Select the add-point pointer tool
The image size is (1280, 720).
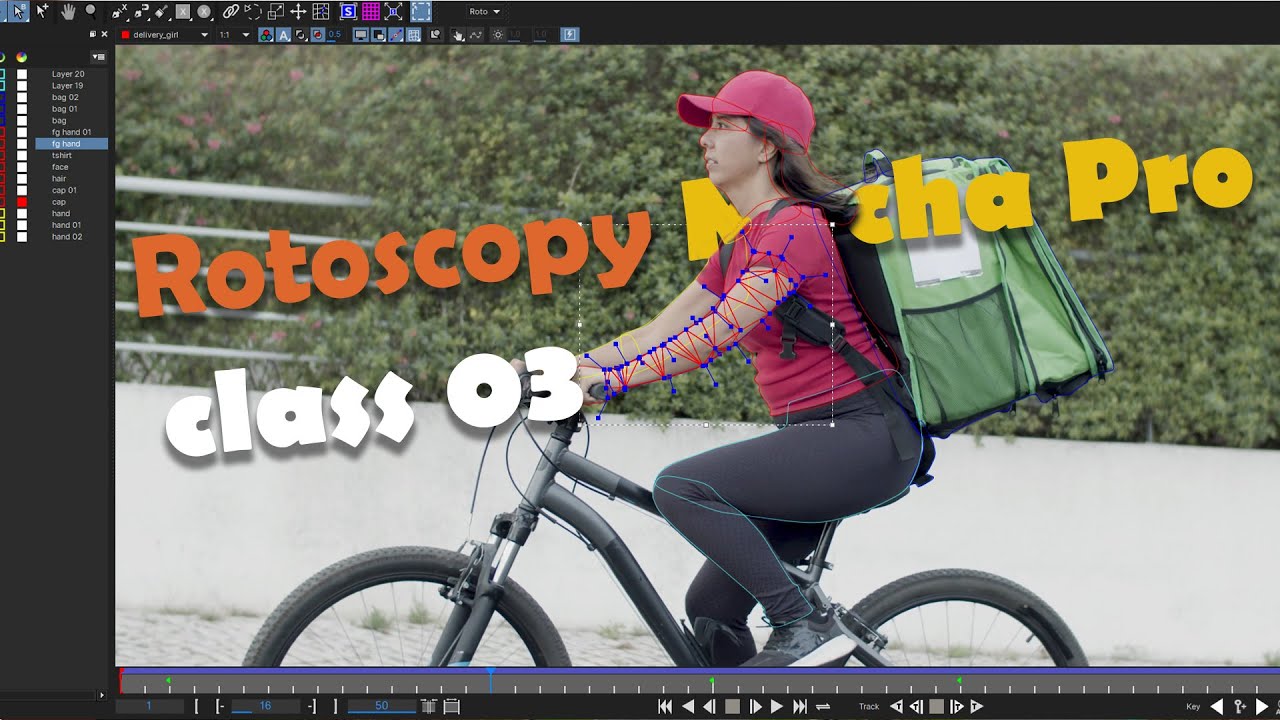(x=42, y=12)
